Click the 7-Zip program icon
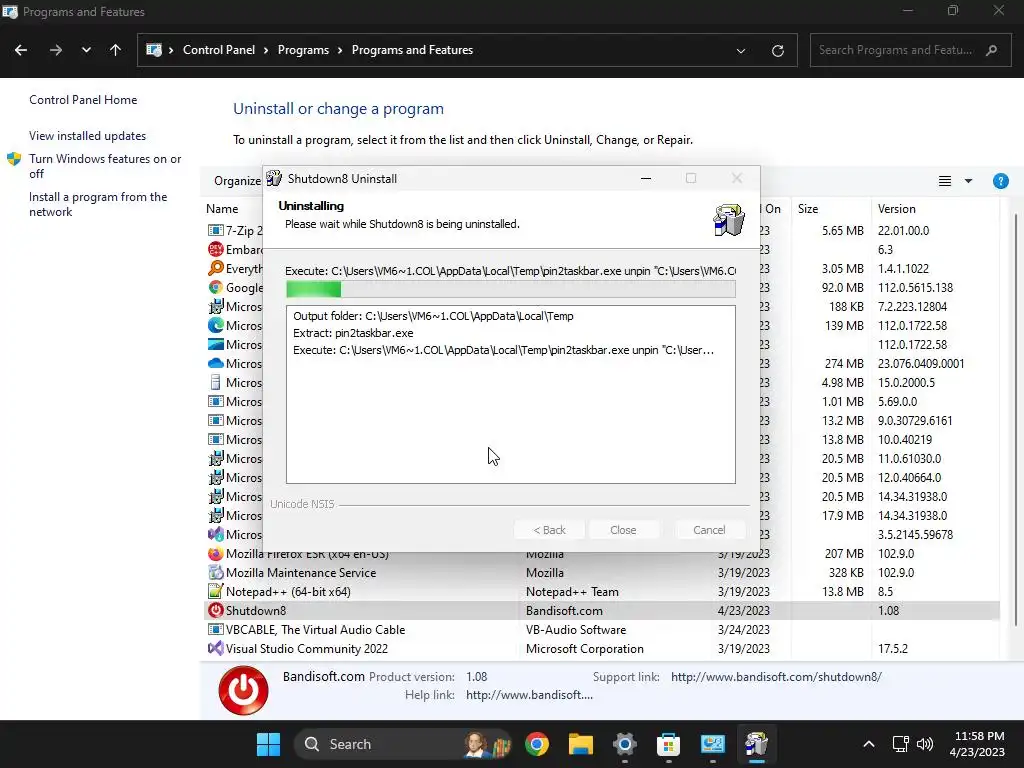This screenshot has height=768, width=1024. [215, 231]
